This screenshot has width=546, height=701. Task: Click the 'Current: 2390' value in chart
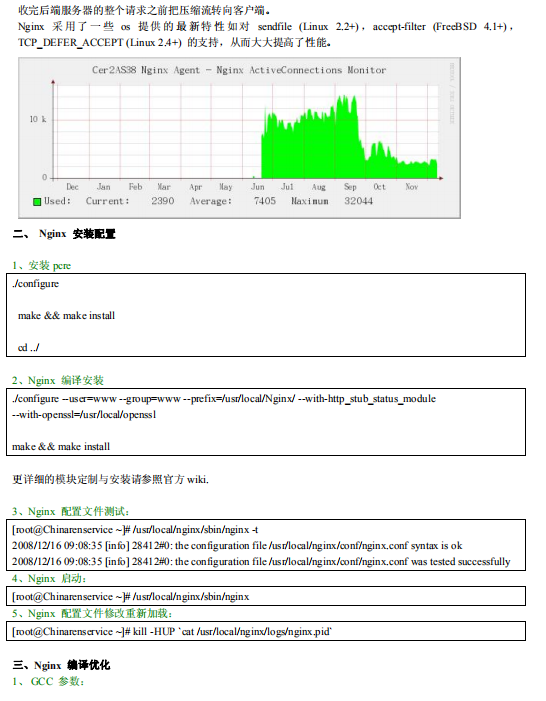tap(130, 201)
